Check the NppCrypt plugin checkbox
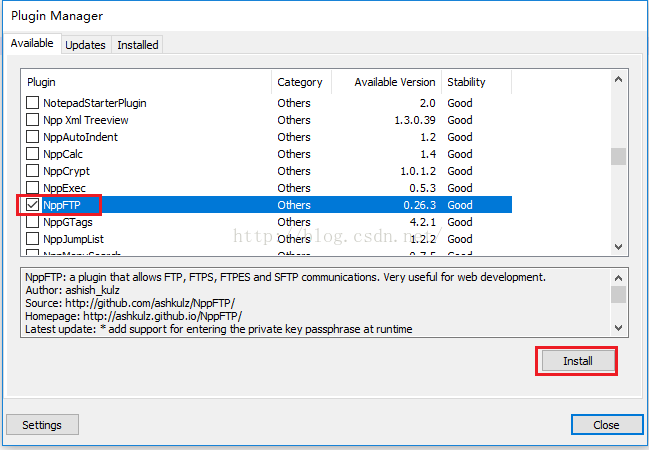This screenshot has height=450, width=657. pos(33,171)
